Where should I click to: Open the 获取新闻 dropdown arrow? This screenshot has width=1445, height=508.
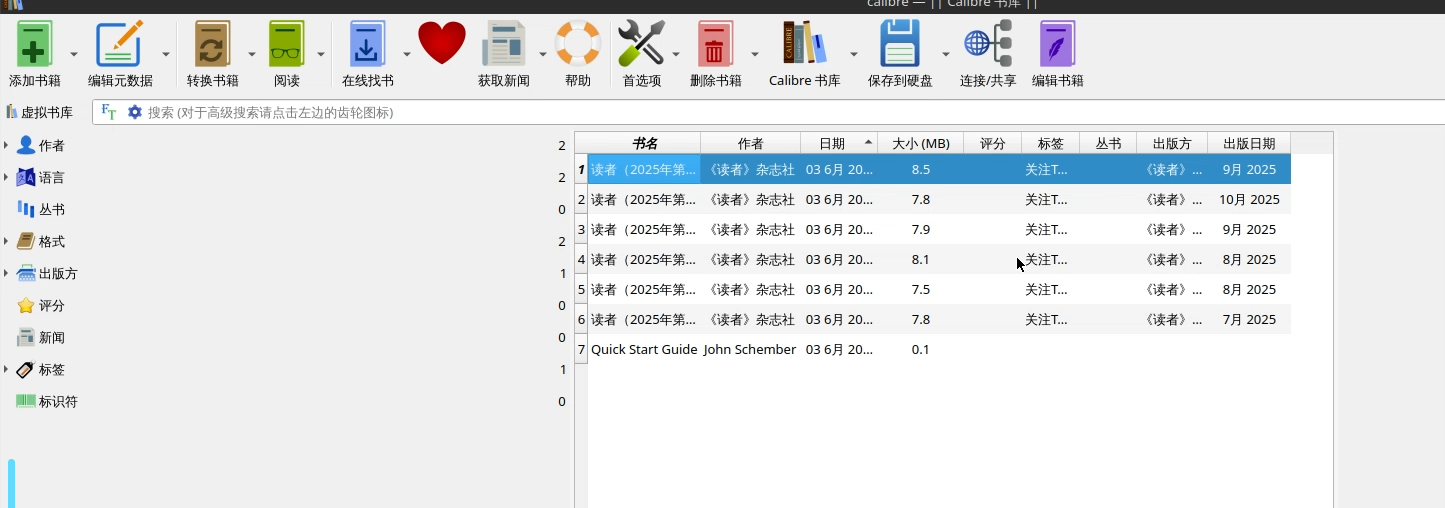pos(543,54)
